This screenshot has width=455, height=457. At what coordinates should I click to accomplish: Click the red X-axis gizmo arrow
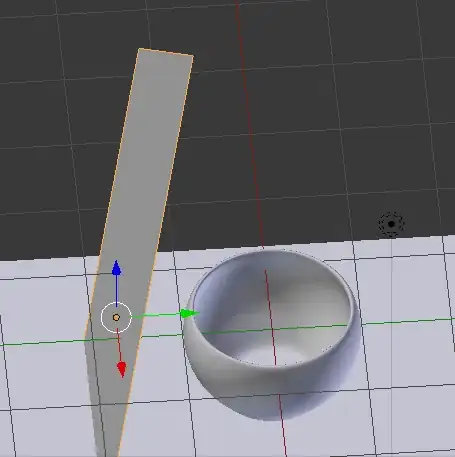tap(122, 369)
